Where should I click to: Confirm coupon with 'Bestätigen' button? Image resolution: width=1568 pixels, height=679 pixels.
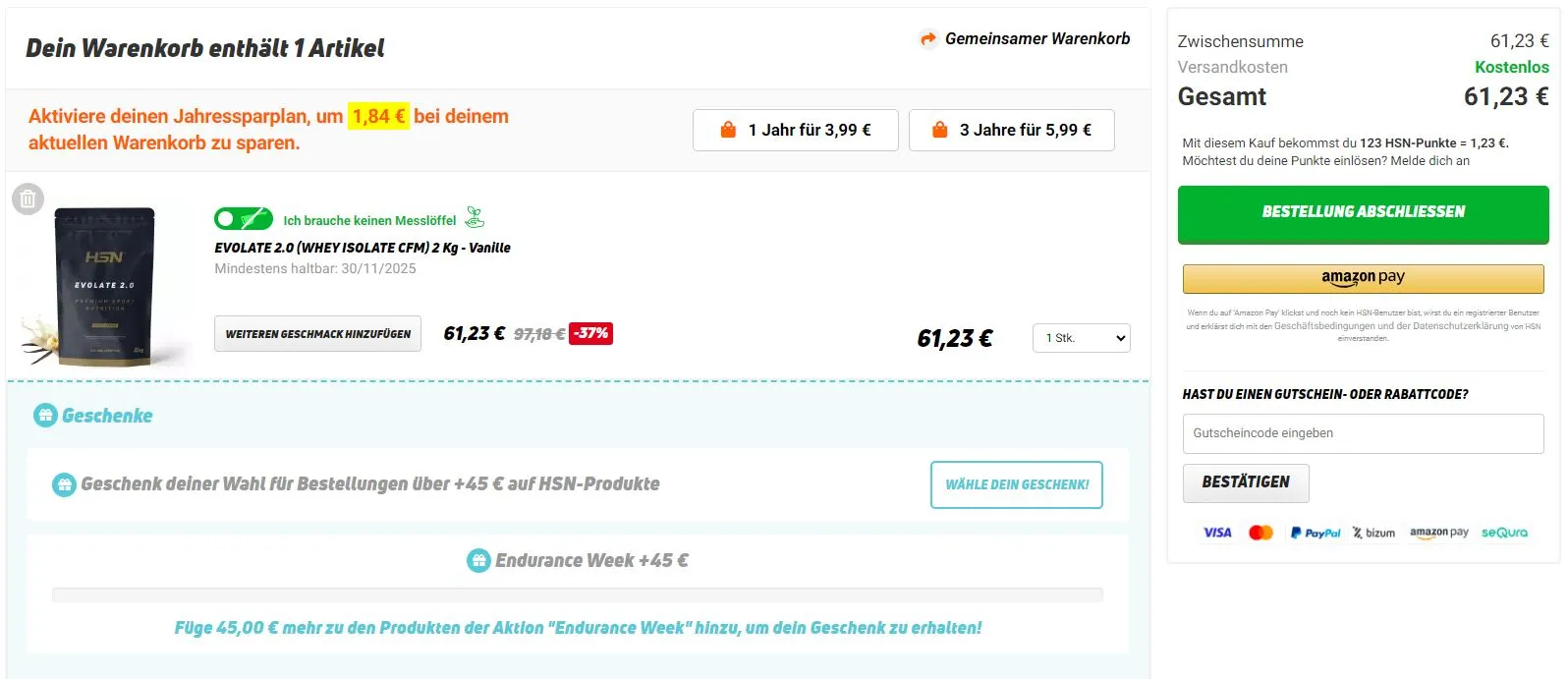(x=1245, y=482)
